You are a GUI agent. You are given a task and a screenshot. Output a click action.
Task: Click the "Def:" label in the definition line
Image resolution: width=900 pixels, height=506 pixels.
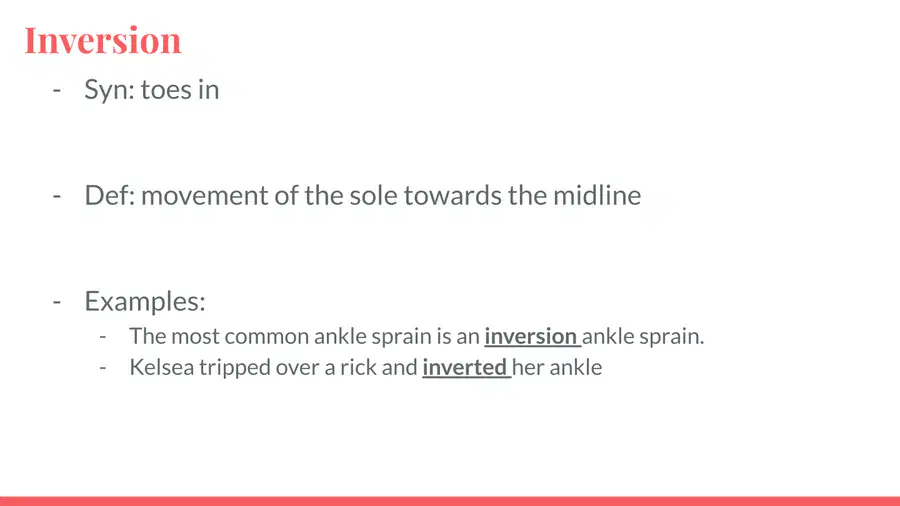pos(110,195)
